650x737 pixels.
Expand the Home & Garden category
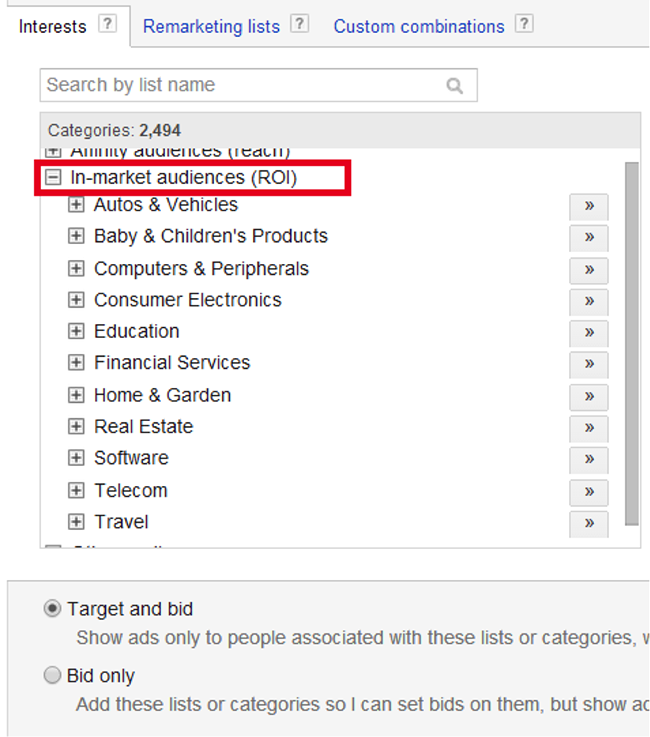point(76,395)
